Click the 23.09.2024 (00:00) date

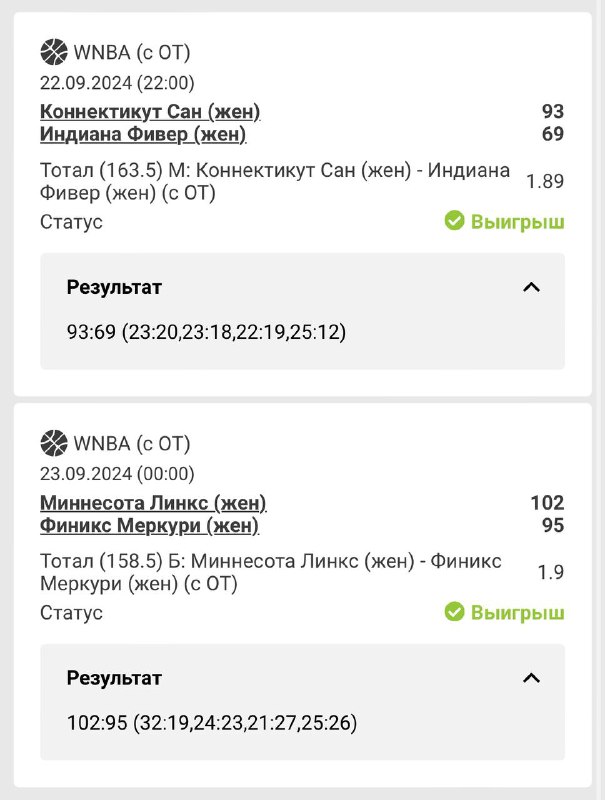coord(117,473)
